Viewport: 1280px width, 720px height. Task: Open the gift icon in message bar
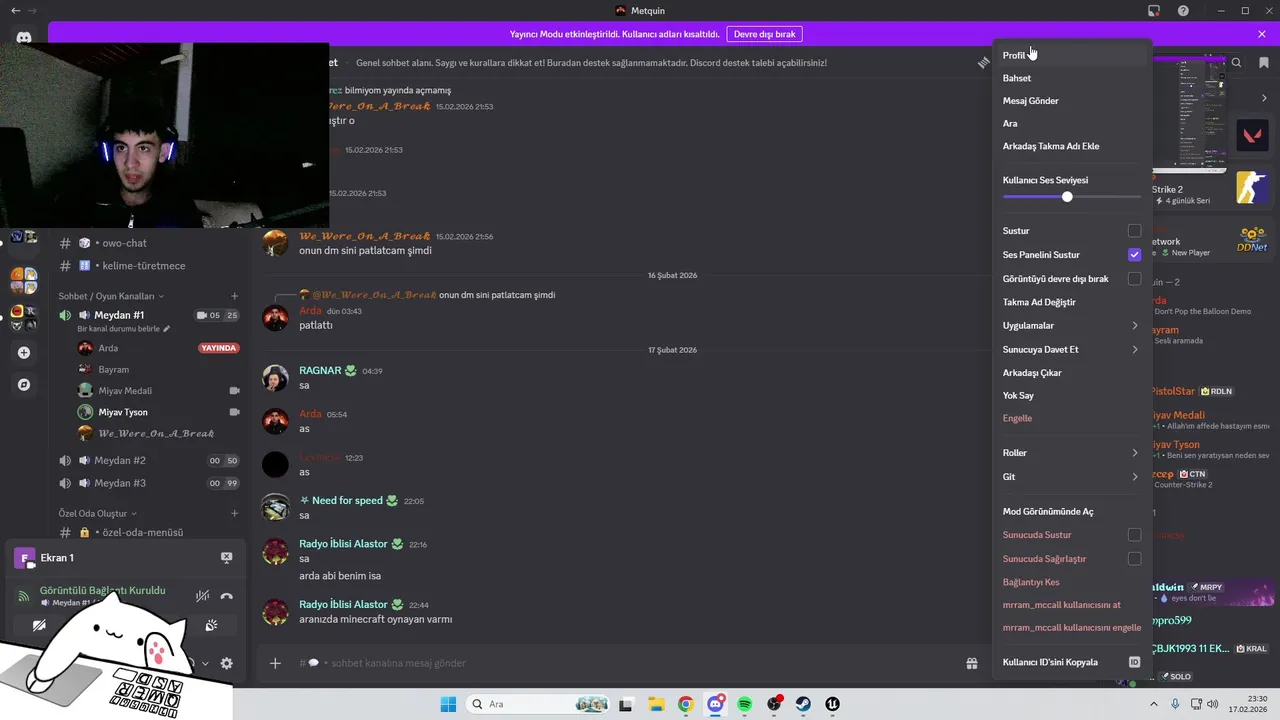pos(971,663)
